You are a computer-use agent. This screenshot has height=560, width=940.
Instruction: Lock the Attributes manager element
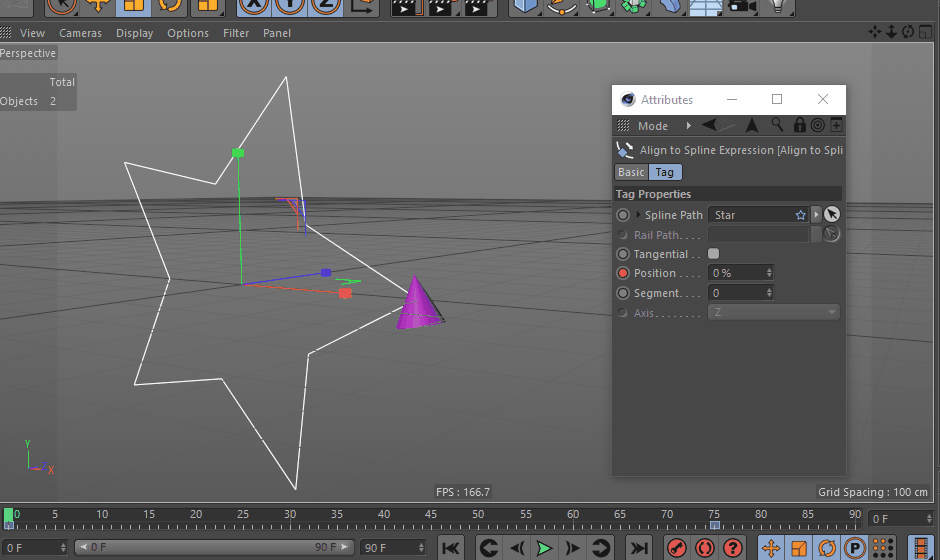(x=799, y=125)
